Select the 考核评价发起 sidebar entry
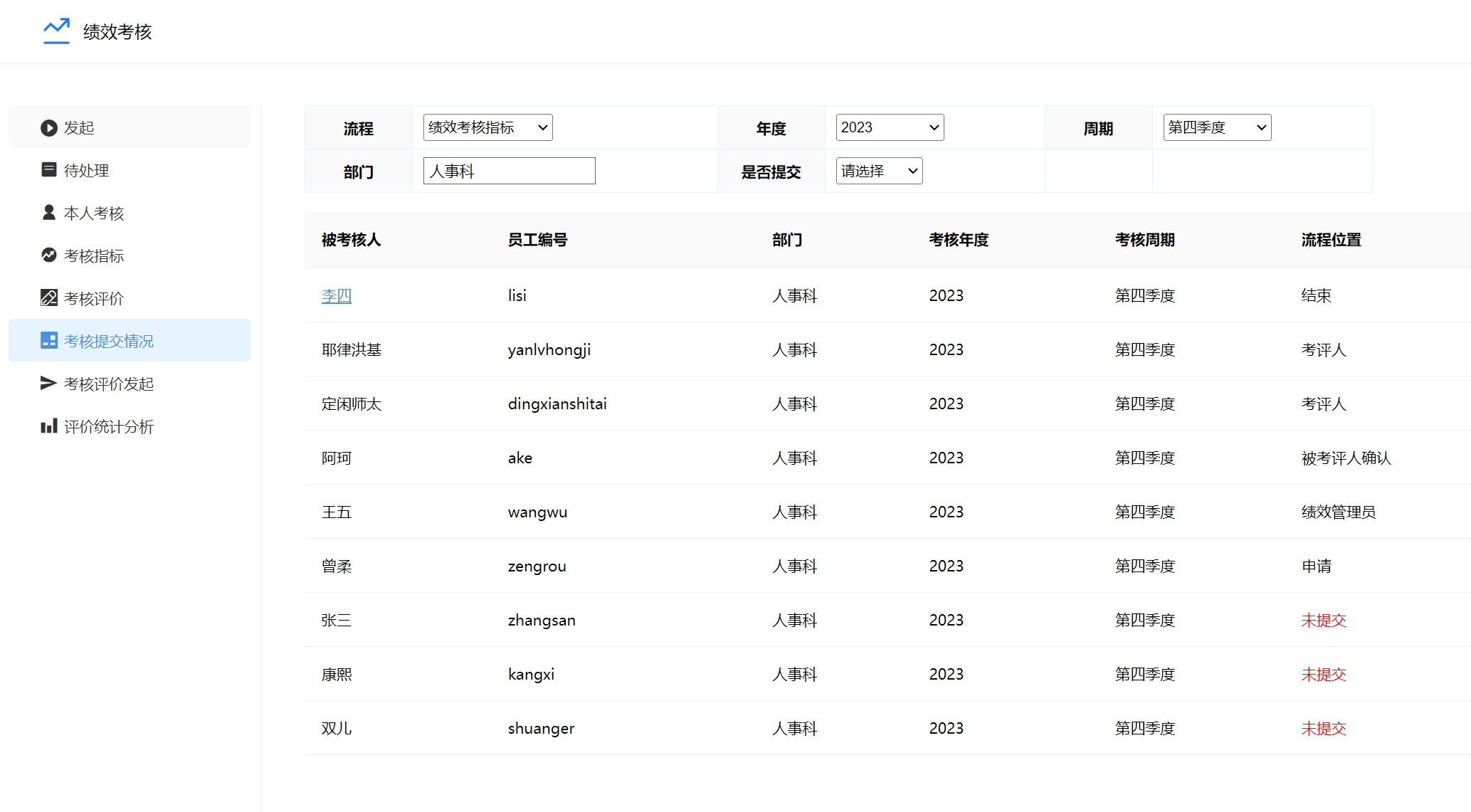Viewport: 1471px width, 812px height. point(109,384)
